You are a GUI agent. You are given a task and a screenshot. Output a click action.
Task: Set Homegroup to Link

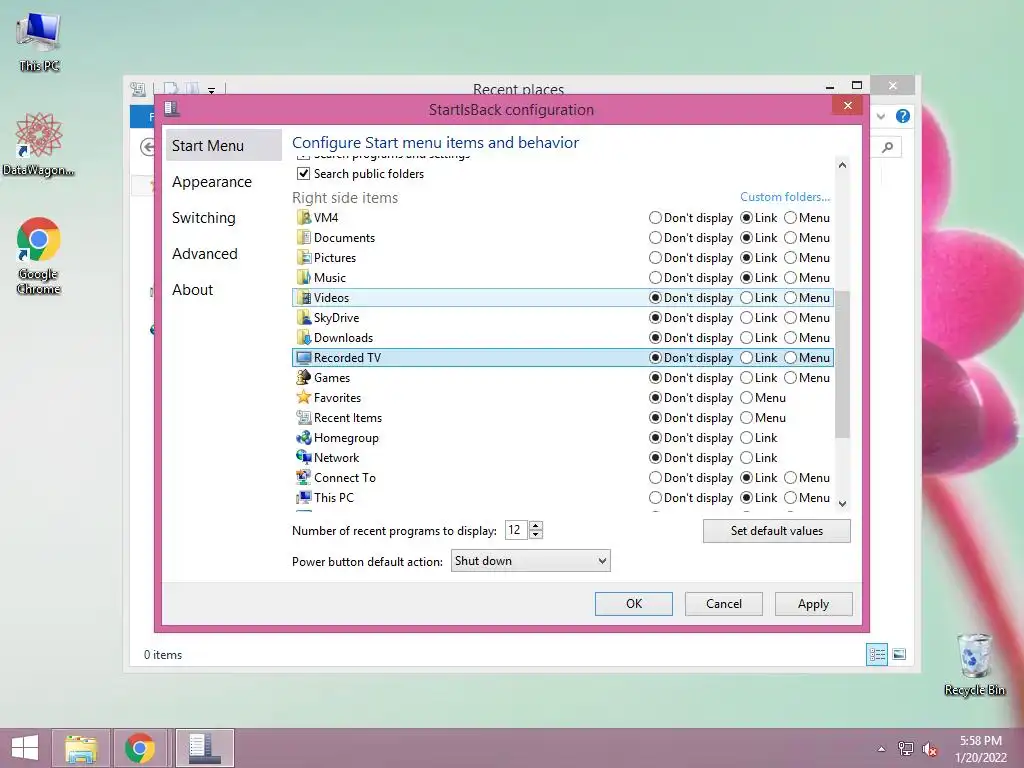[x=746, y=438]
